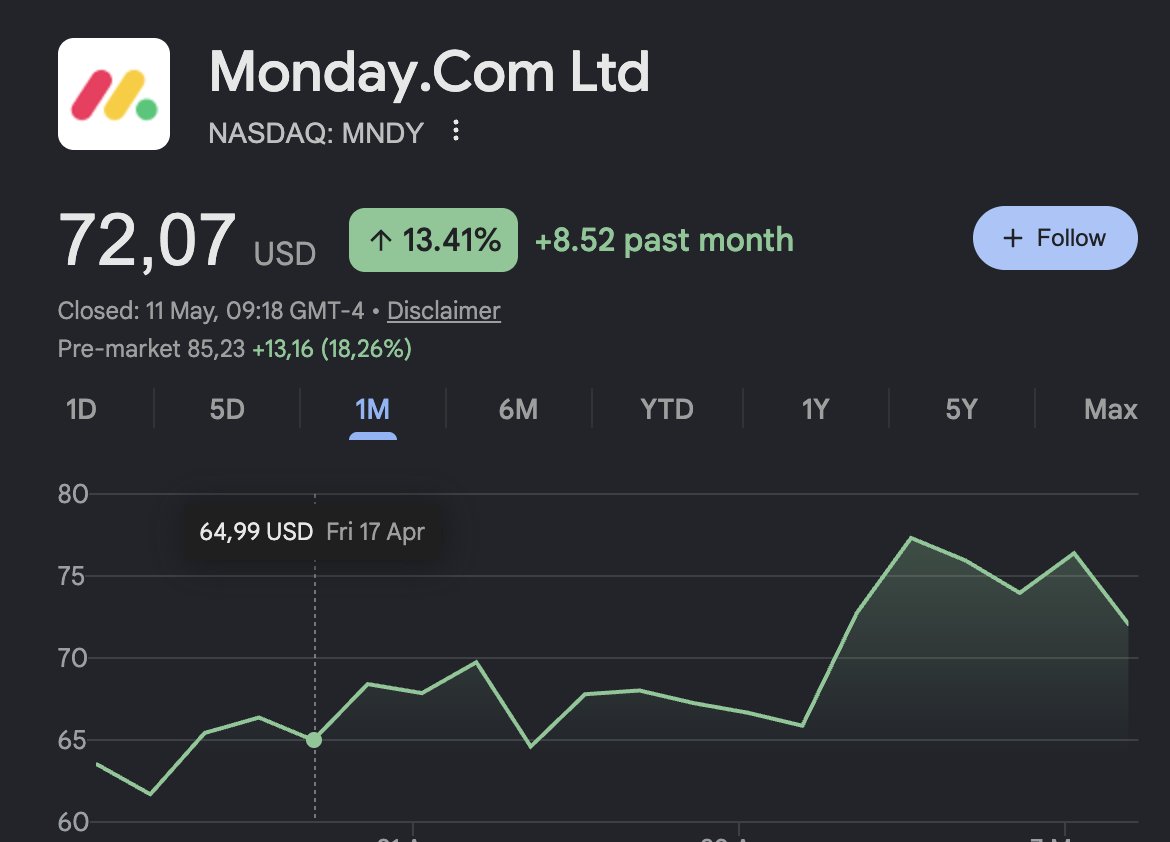This screenshot has height=842, width=1170.
Task: Click the 72,07 price value
Action: (147, 240)
